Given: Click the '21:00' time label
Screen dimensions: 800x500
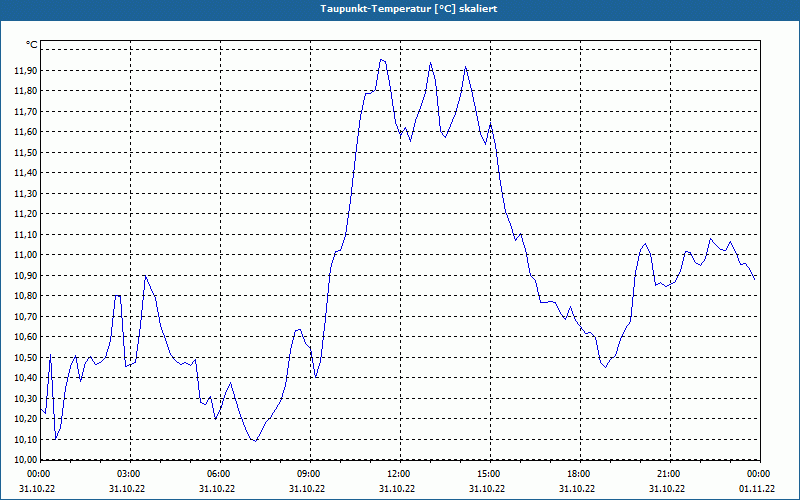Looking at the screenshot, I should click(669, 474).
